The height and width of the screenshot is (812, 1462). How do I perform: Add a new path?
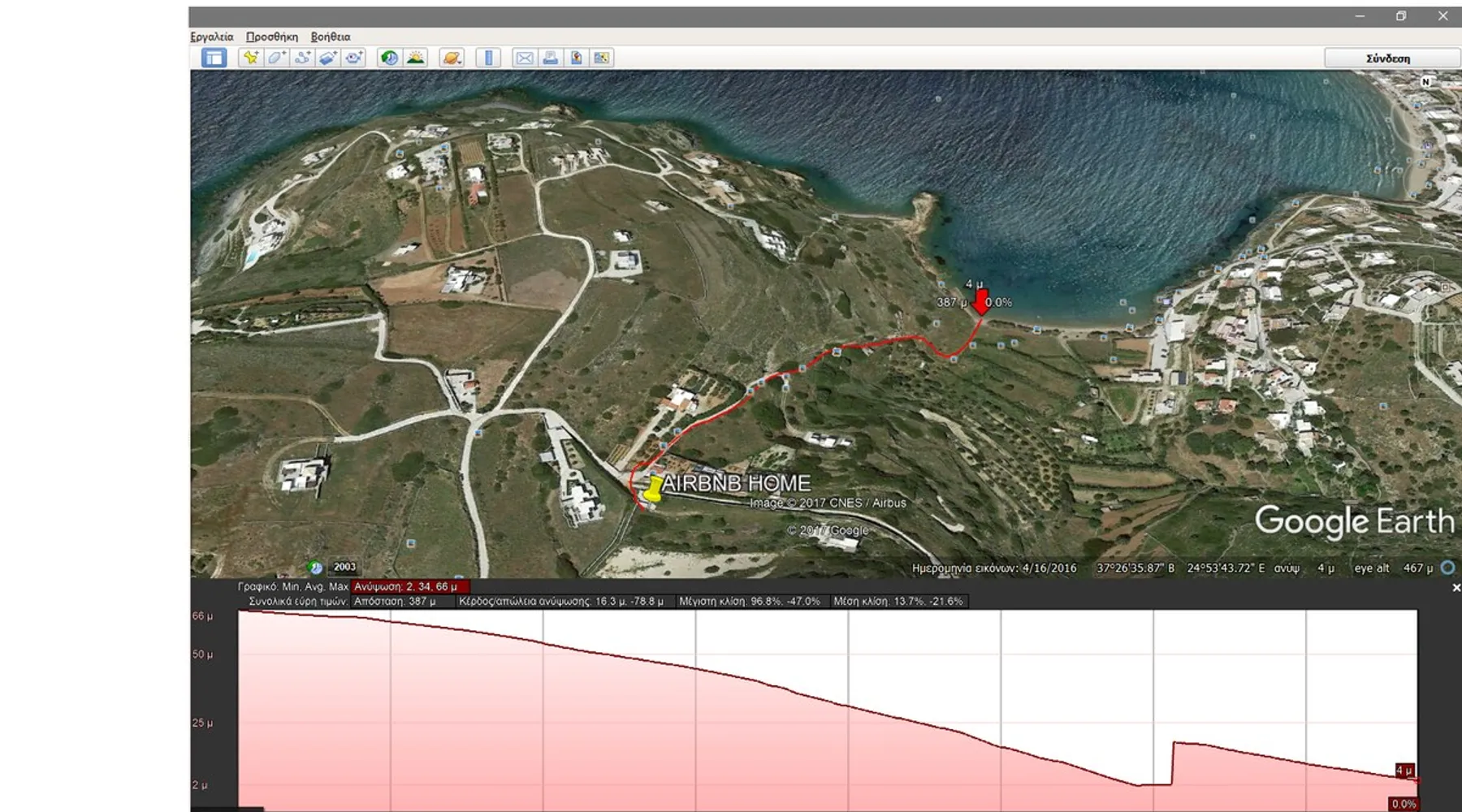click(303, 58)
